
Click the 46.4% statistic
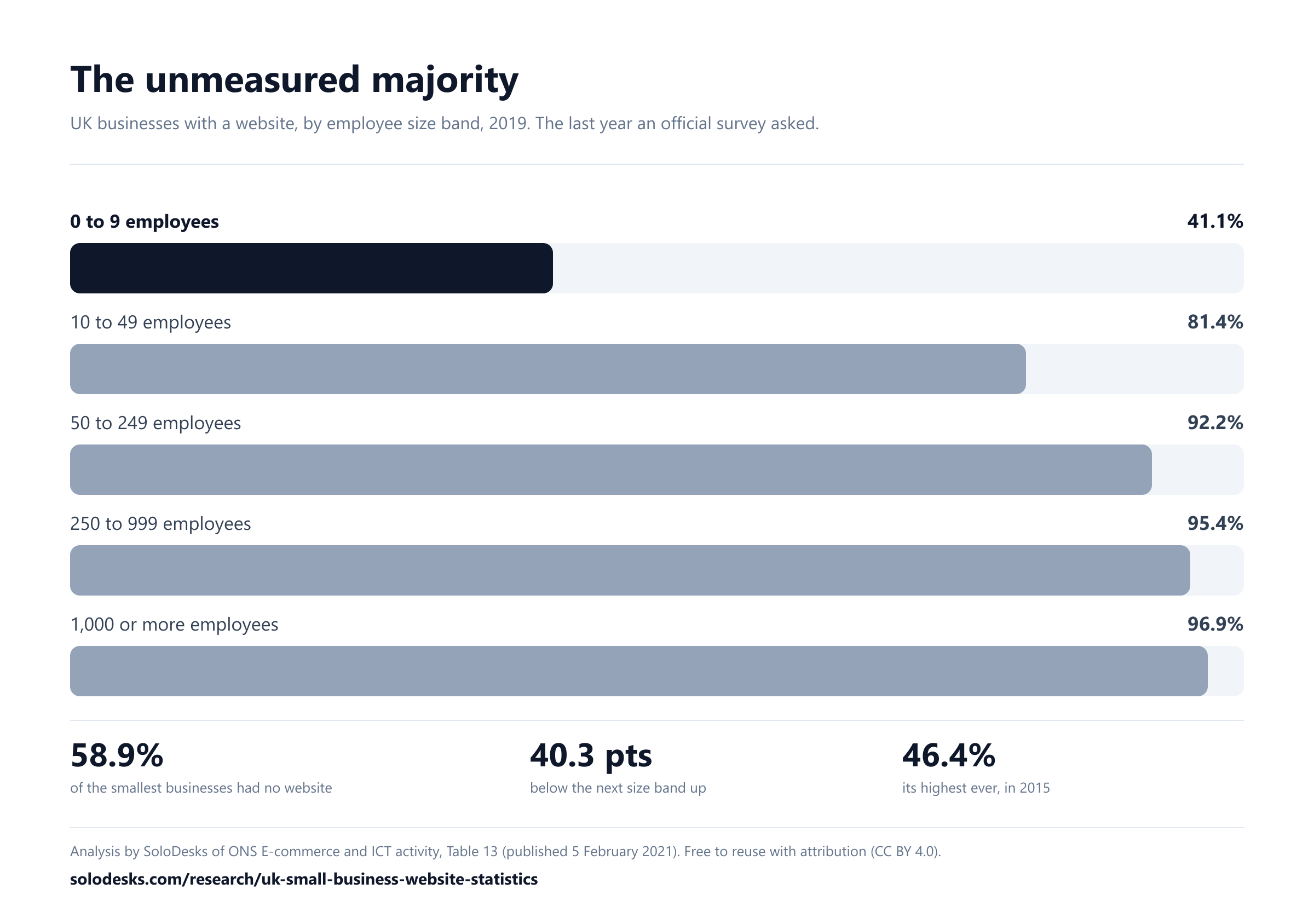pyautogui.click(x=949, y=755)
